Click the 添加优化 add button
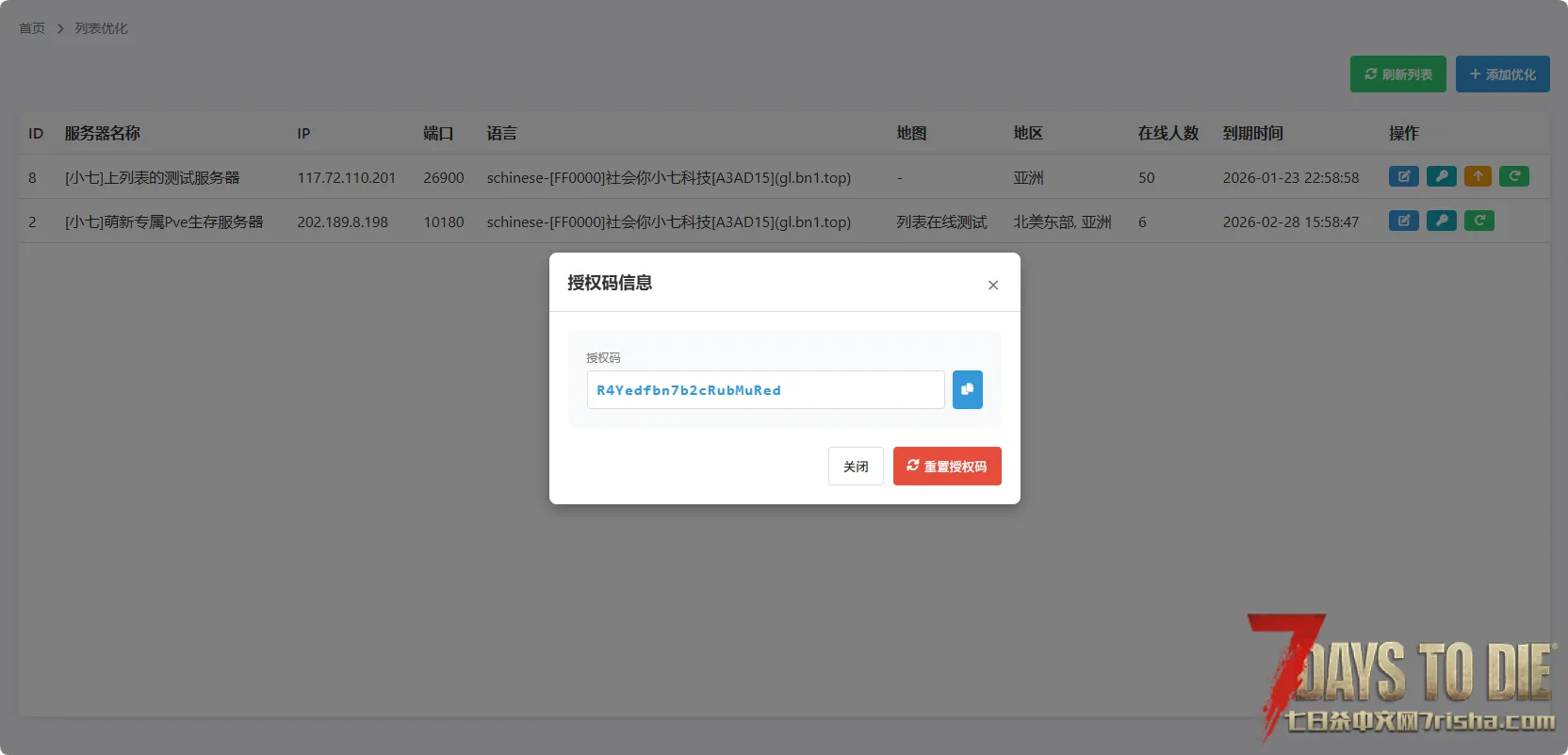This screenshot has height=755, width=1568. (x=1502, y=74)
